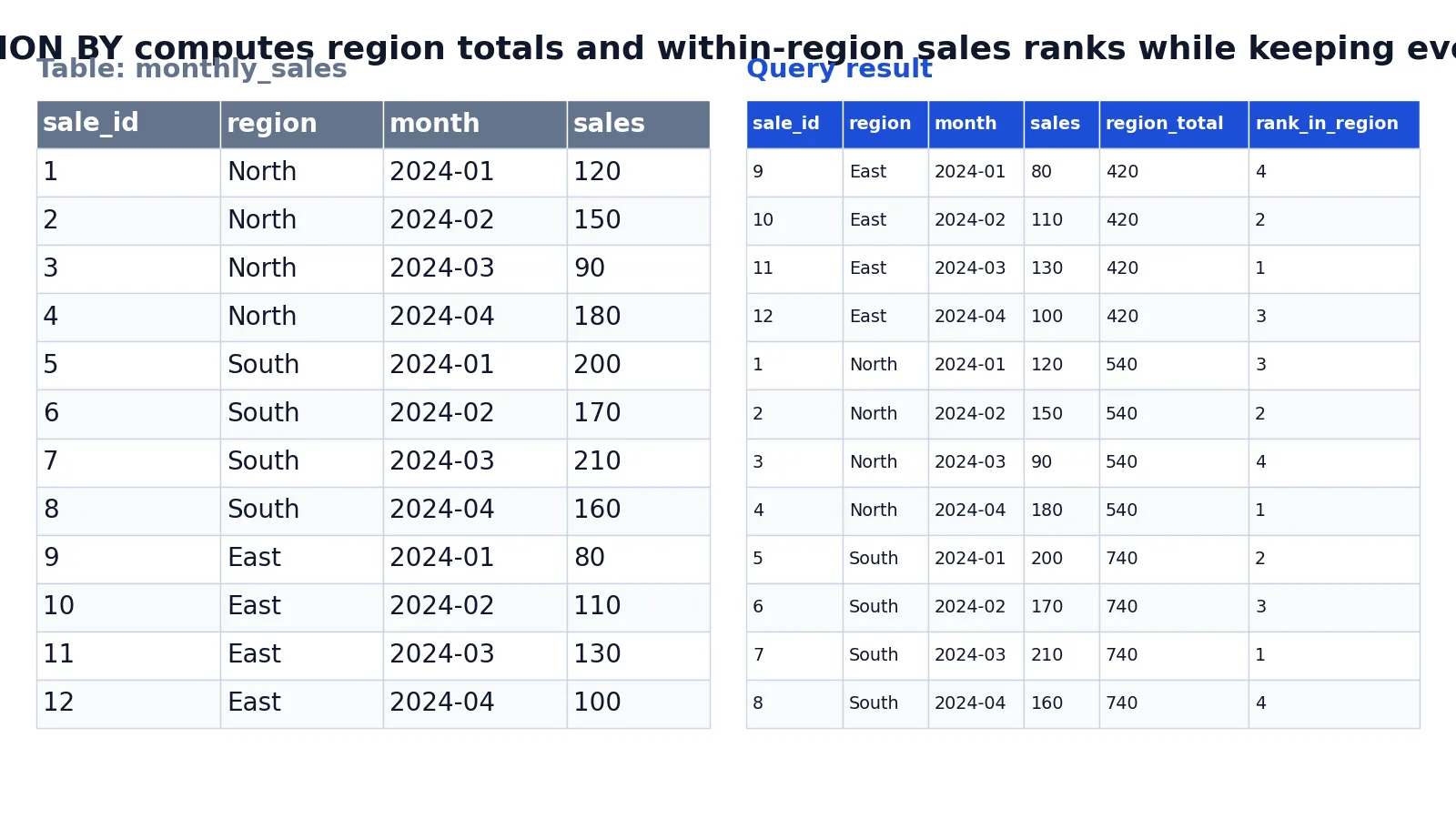Click sales value 150 in Query result
This screenshot has width=1456, height=819.
(1061, 414)
